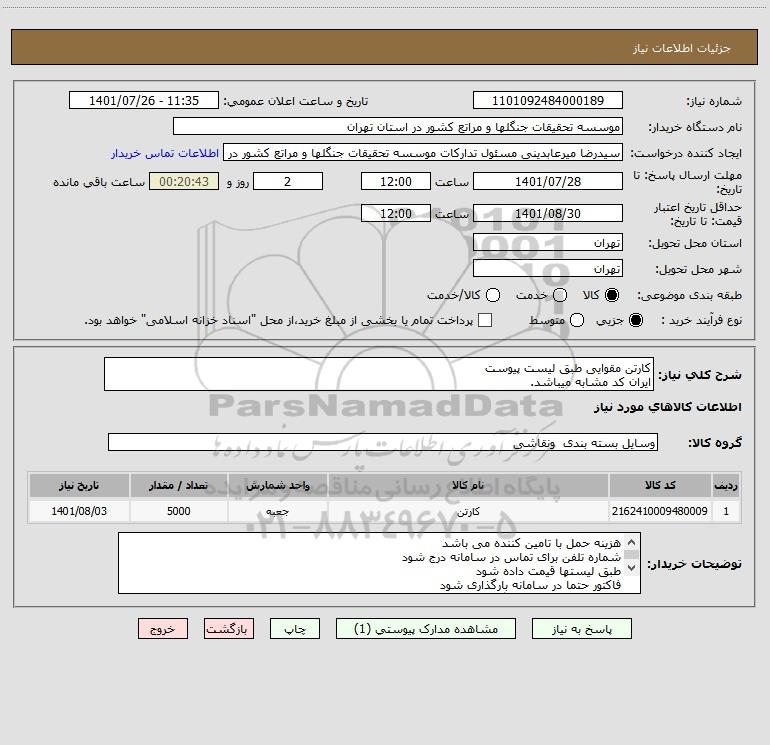Click the ردیف column header

(726, 485)
